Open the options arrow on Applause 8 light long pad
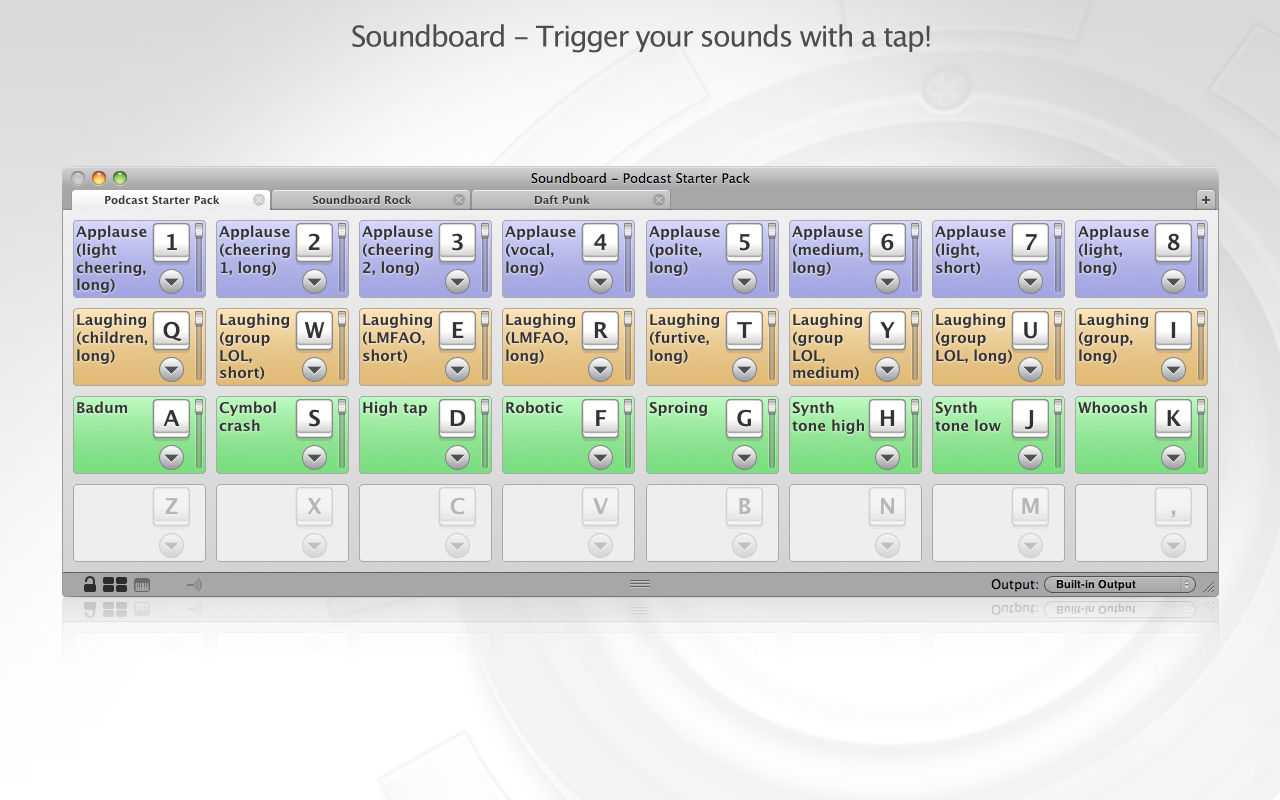The width and height of the screenshot is (1280, 800). (1173, 282)
